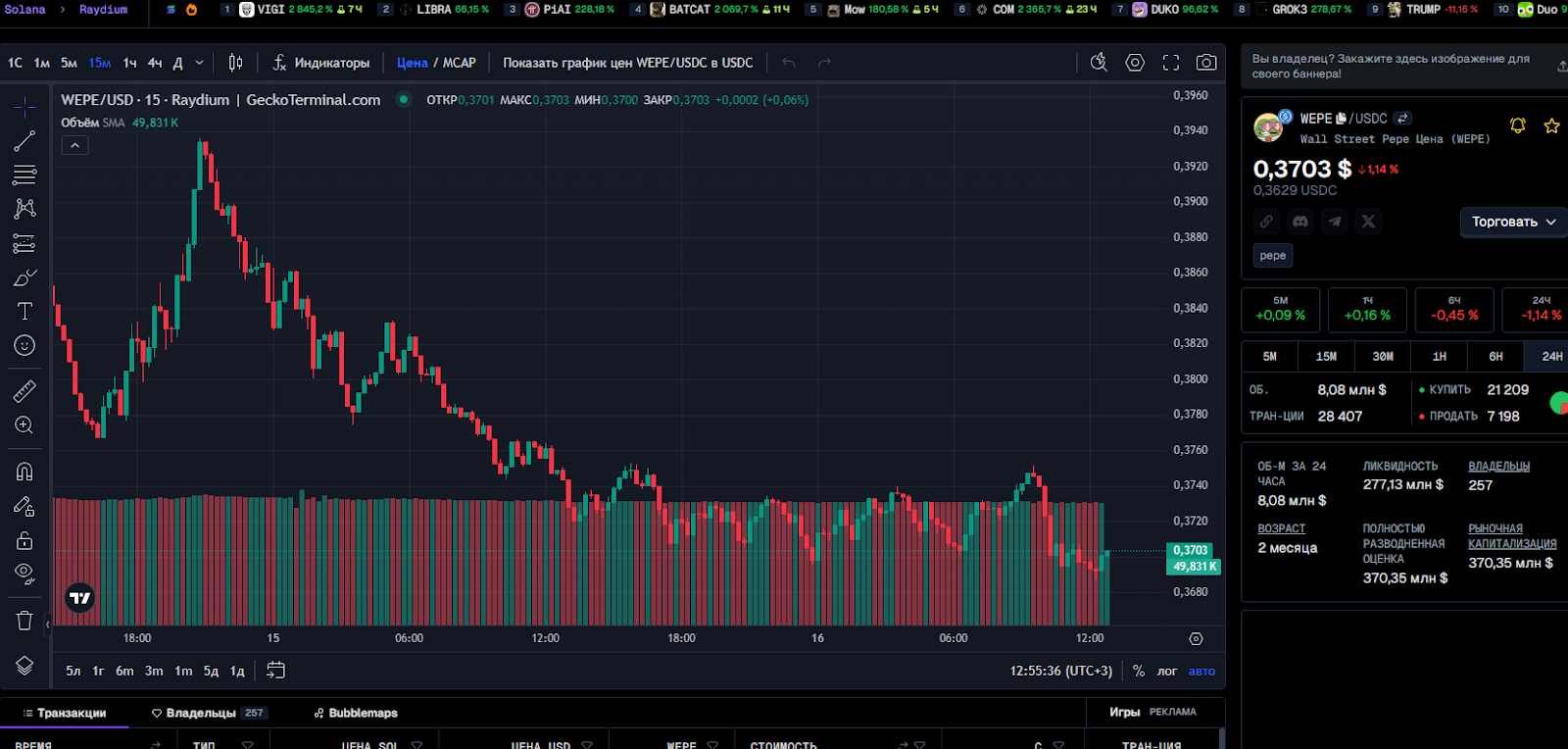Change the candlestick chart type
The image size is (1568, 749).
coord(235,63)
